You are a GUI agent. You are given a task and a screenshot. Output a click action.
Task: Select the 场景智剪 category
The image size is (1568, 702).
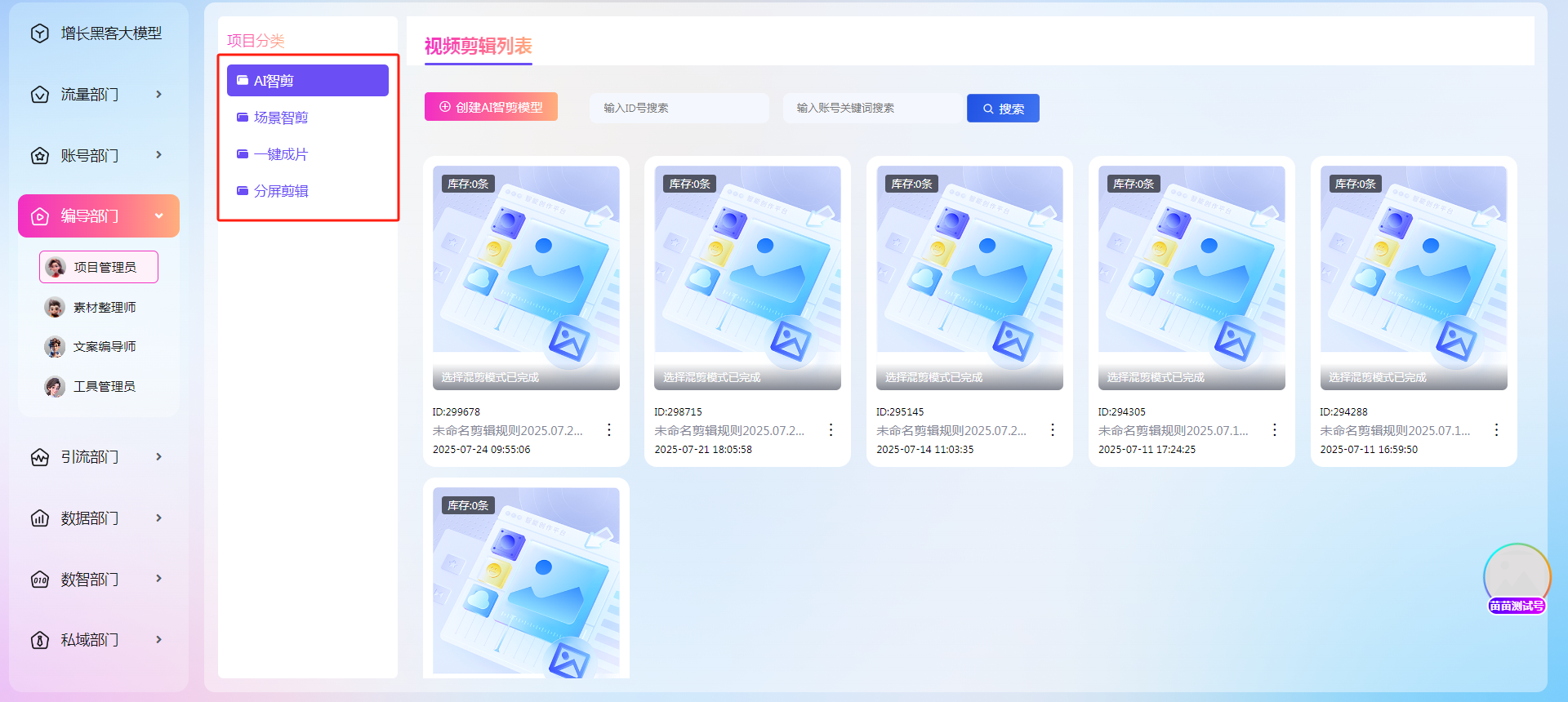308,118
